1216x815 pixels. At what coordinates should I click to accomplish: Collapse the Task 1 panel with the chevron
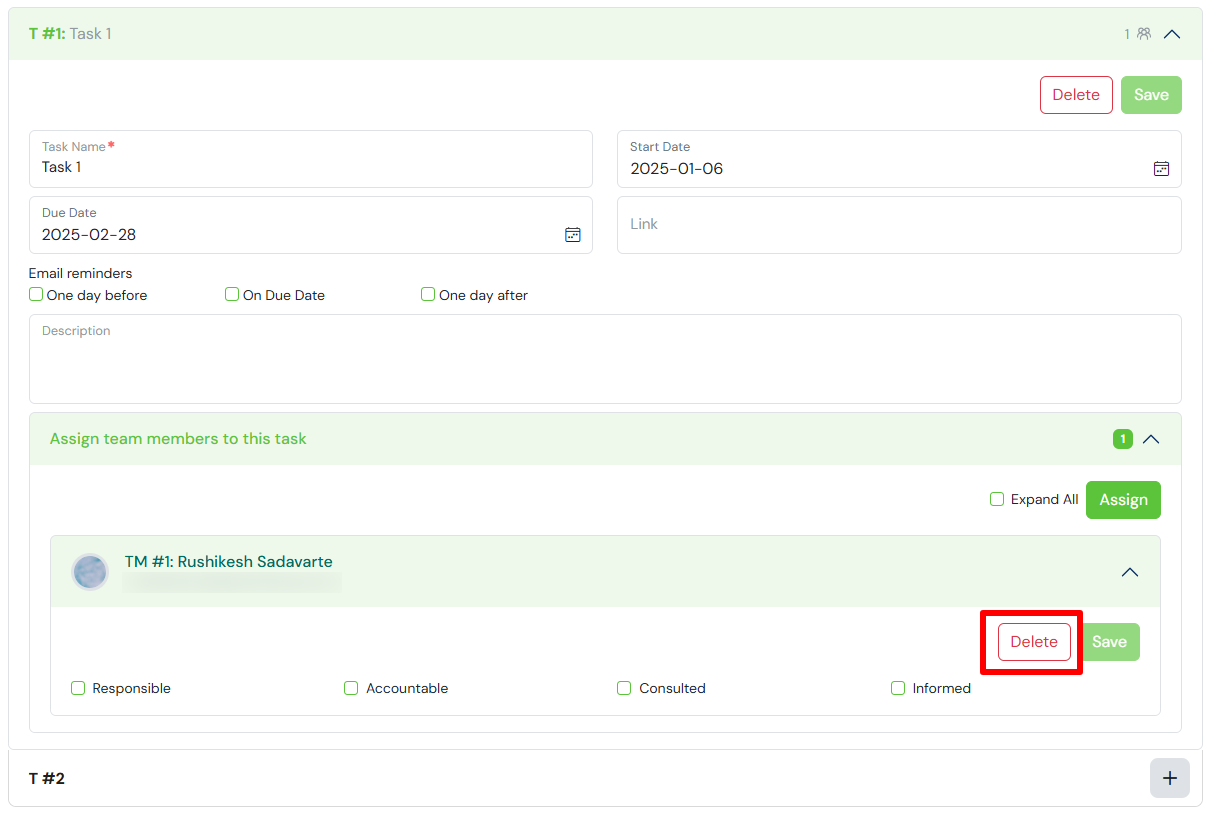[1172, 34]
